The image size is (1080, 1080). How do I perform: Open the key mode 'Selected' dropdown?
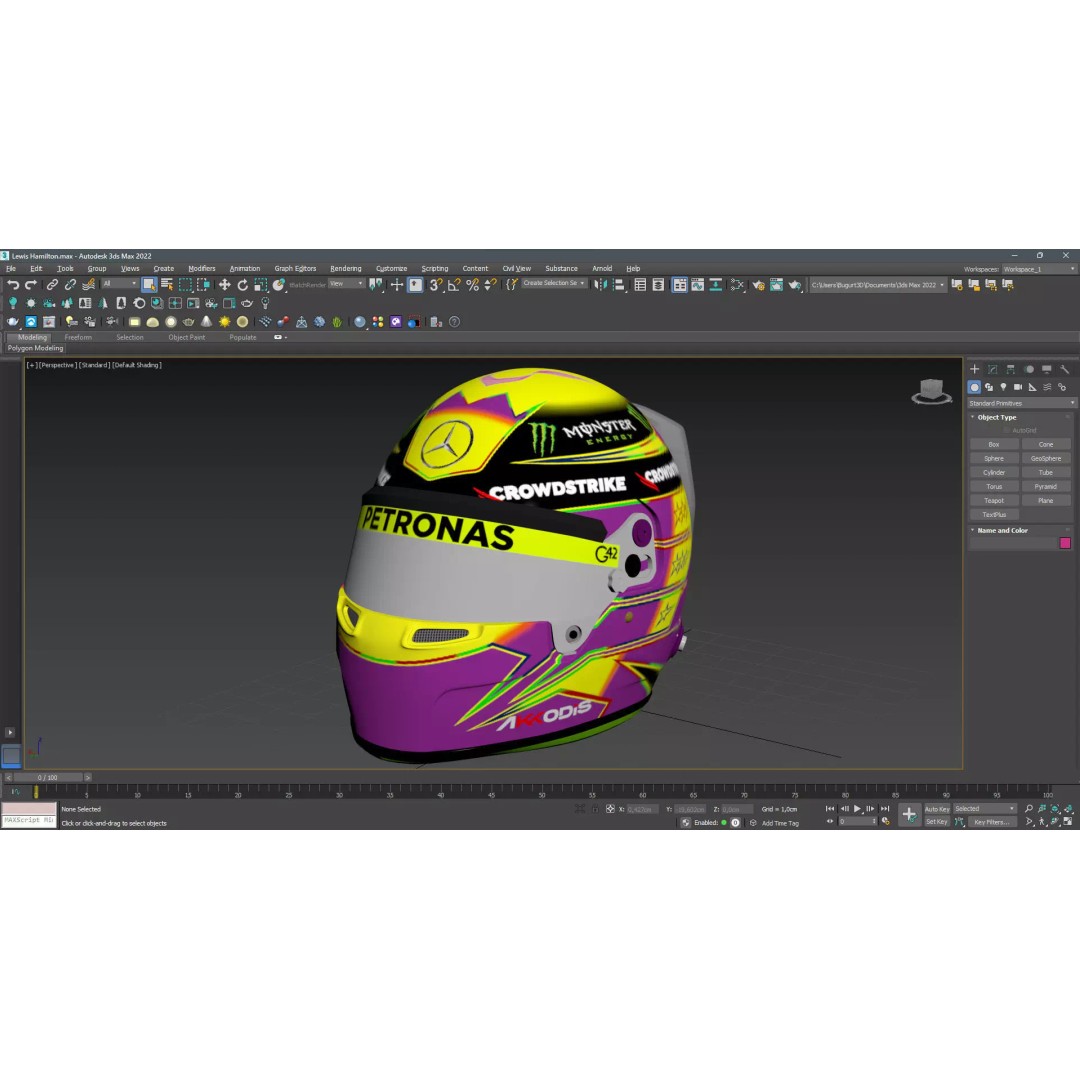[984, 809]
